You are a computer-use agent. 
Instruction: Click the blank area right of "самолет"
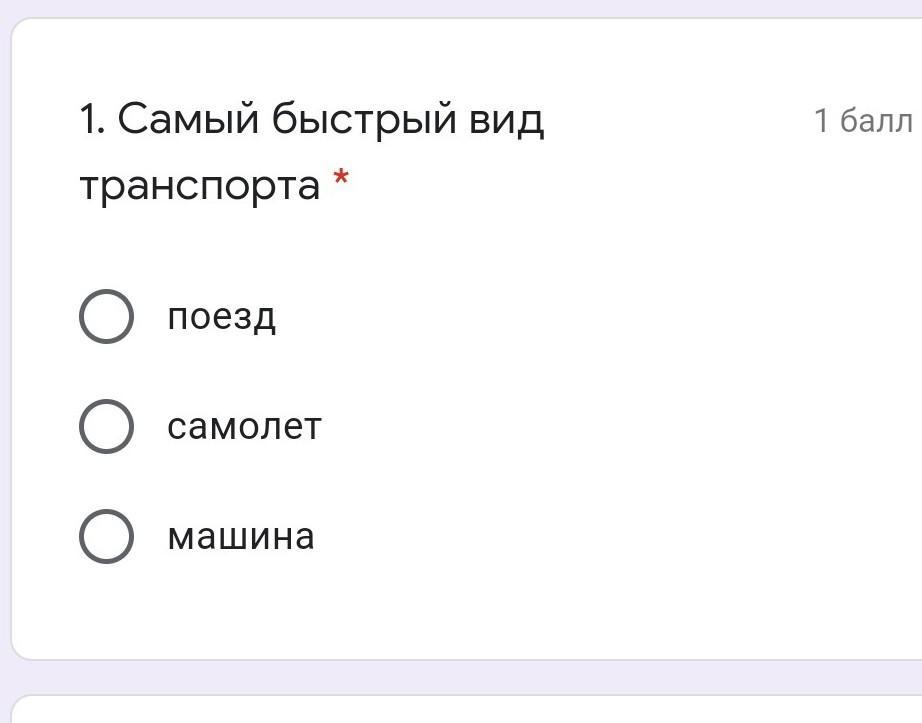(x=600, y=427)
